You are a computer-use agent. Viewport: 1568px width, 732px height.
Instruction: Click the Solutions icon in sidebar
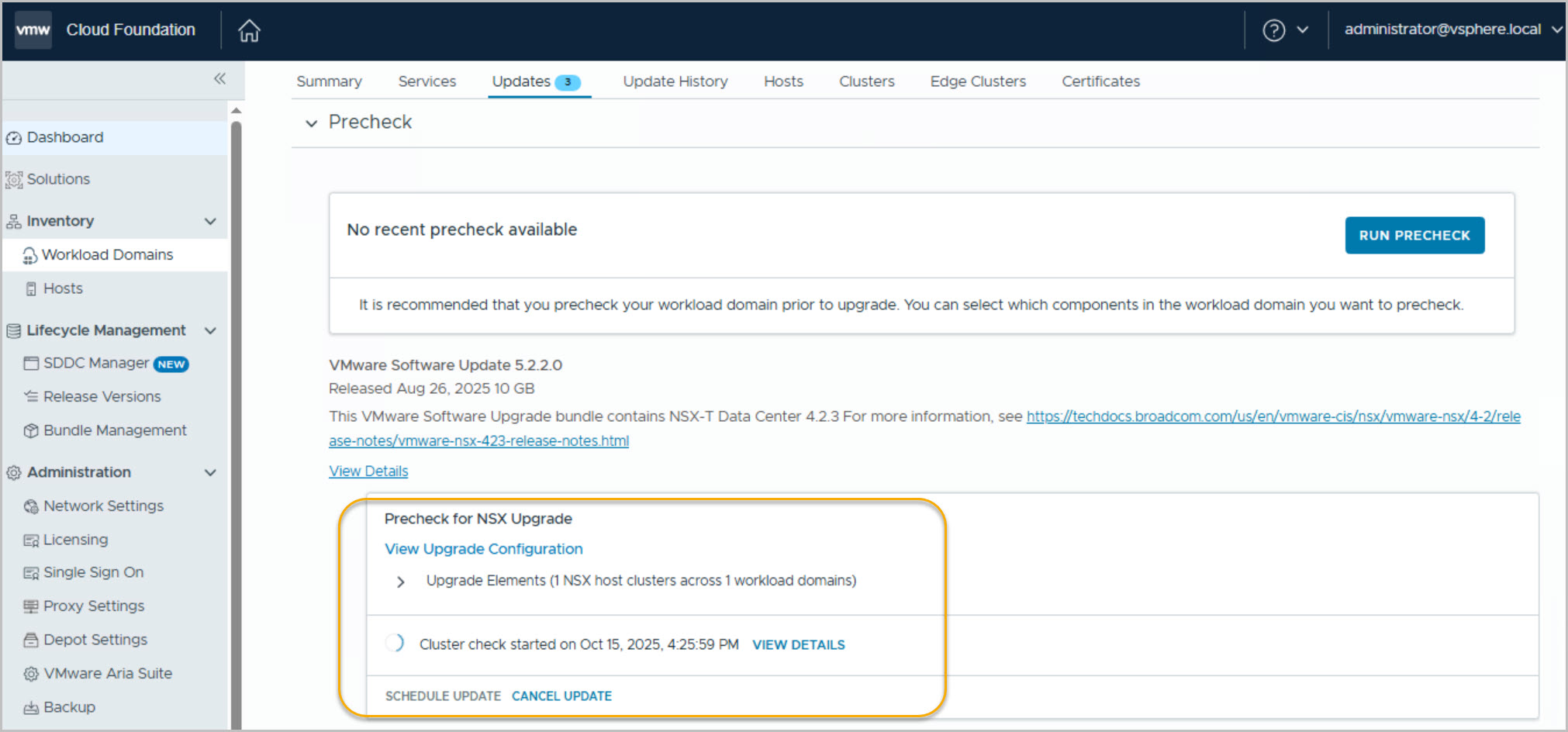pyautogui.click(x=14, y=180)
